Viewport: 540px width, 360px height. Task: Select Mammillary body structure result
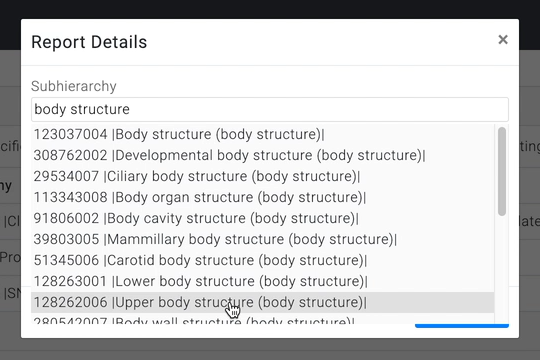pos(263,239)
